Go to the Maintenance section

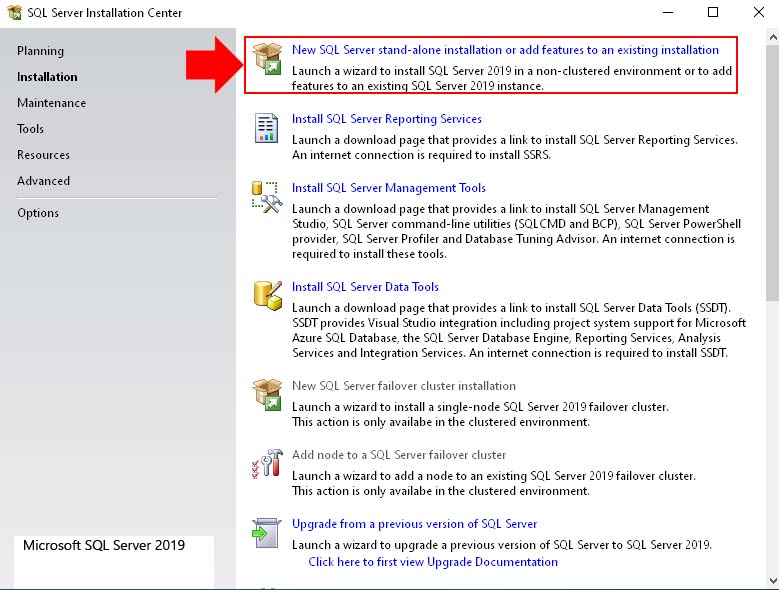pos(51,103)
